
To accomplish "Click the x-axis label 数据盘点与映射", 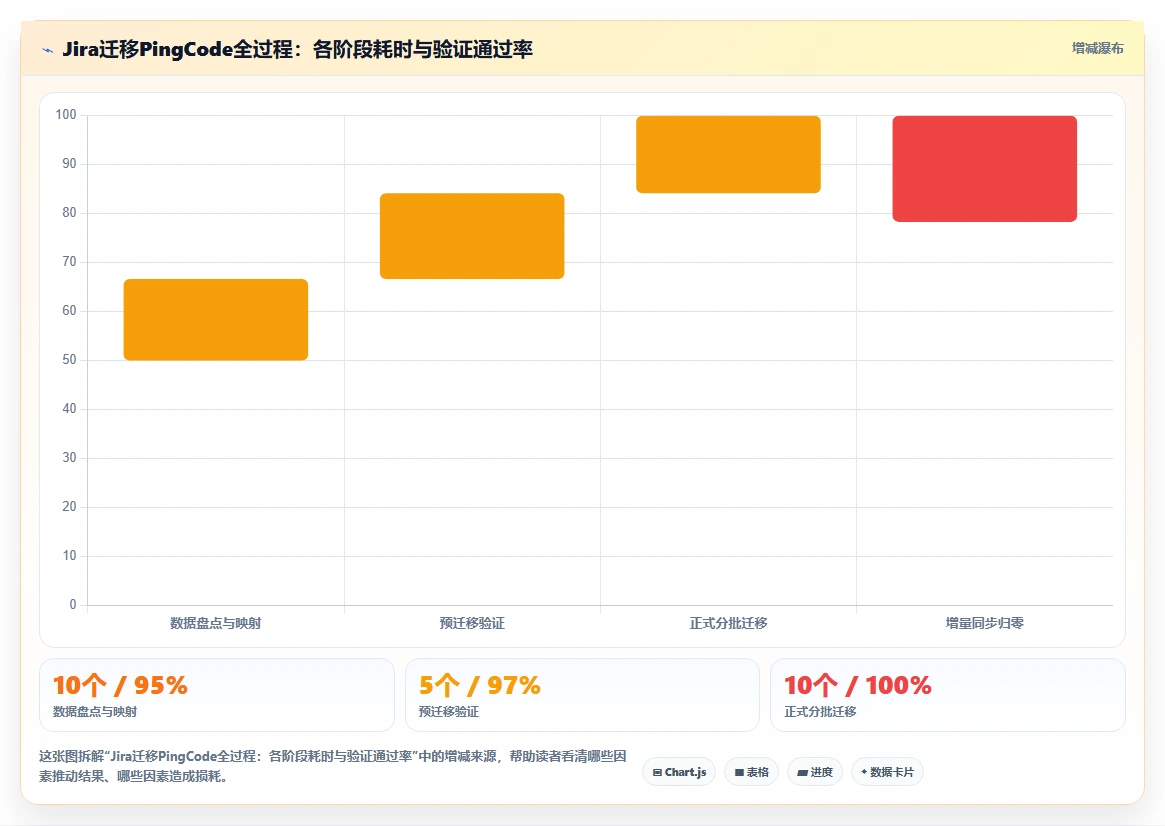I will point(215,623).
